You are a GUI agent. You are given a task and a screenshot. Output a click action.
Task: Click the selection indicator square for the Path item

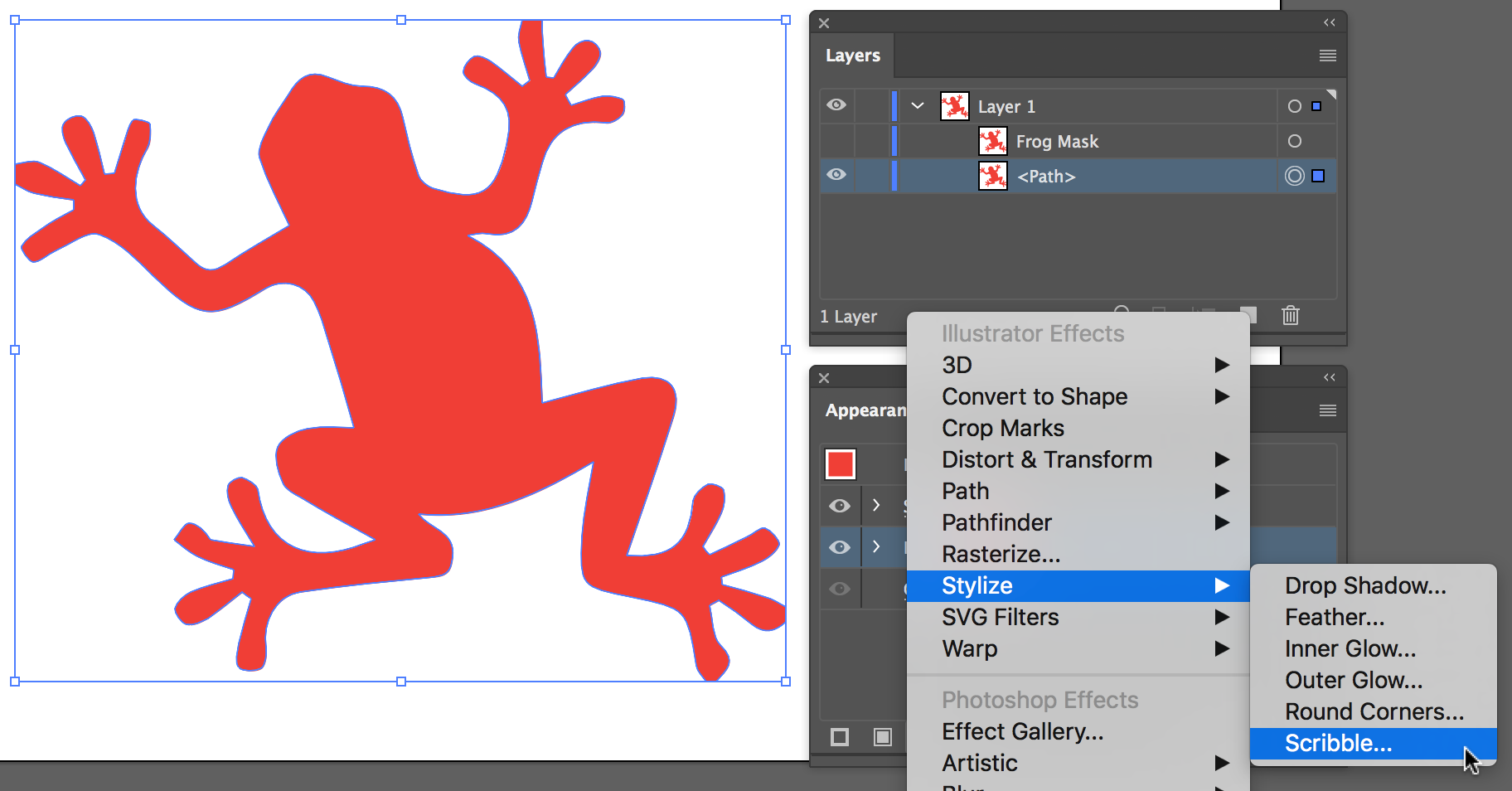coord(1318,176)
